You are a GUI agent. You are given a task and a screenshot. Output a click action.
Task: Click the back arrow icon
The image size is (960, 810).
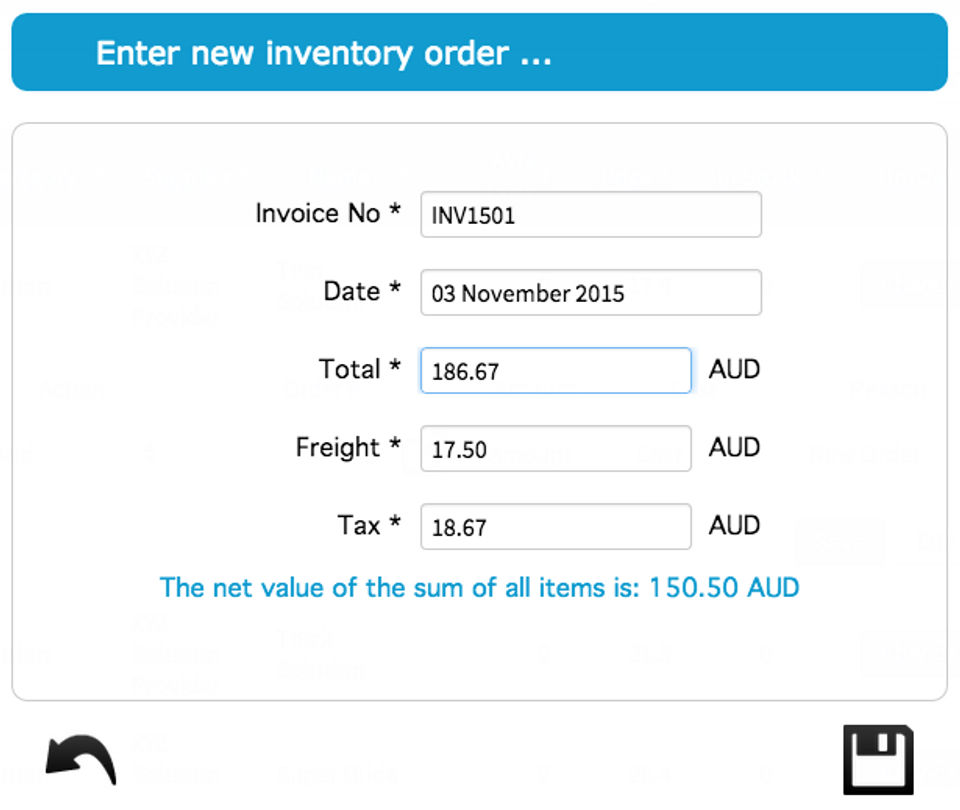[81, 759]
